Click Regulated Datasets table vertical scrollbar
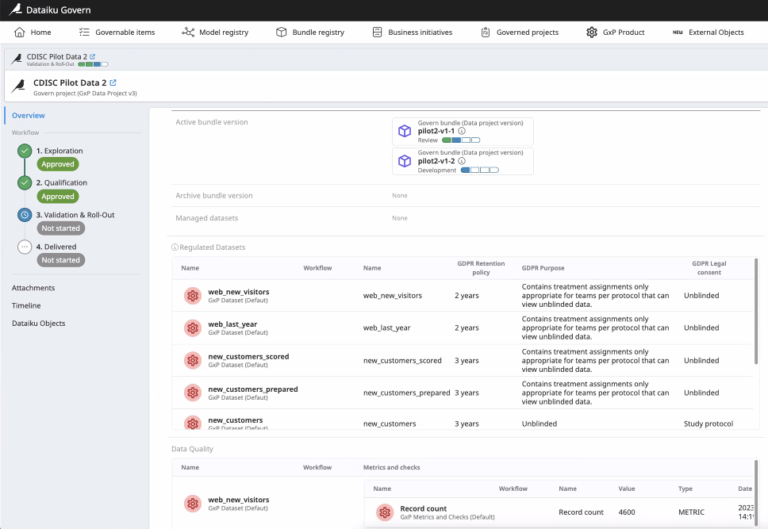The width and height of the screenshot is (768, 529). tap(756, 312)
